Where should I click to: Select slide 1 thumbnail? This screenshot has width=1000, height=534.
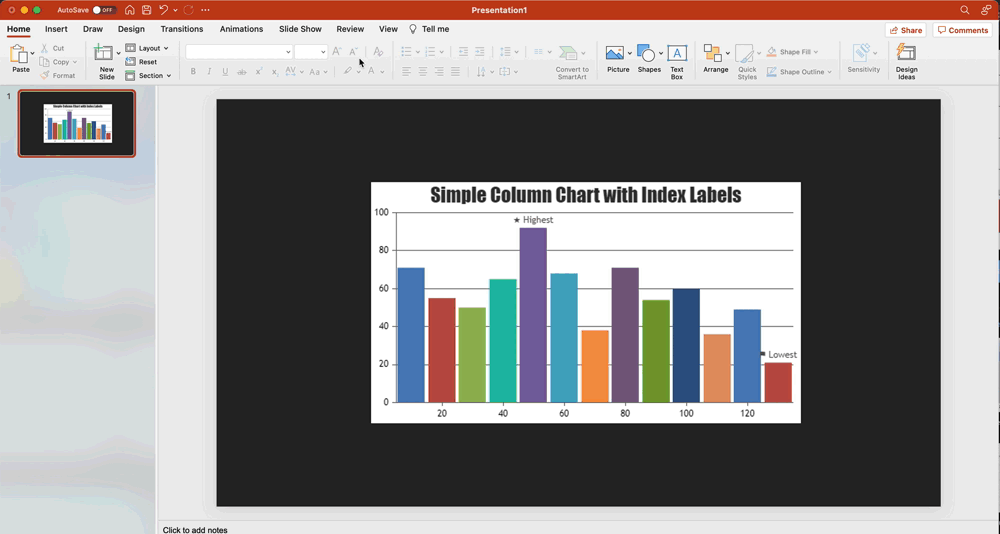[77, 123]
